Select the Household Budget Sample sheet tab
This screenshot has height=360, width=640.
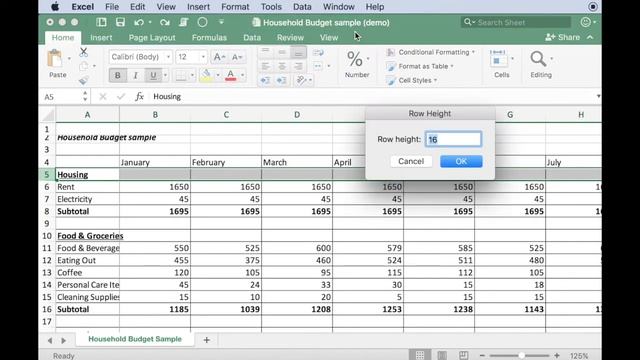coord(135,339)
